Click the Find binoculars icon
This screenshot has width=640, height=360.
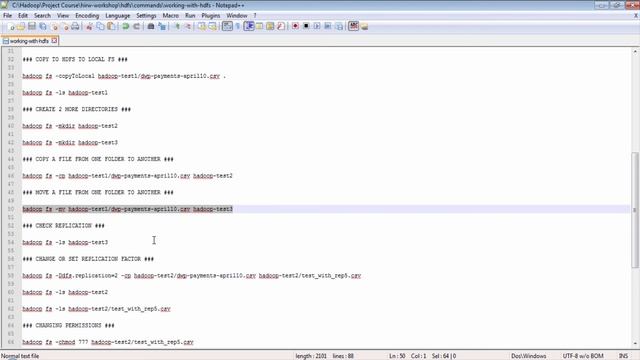coord(151,27)
